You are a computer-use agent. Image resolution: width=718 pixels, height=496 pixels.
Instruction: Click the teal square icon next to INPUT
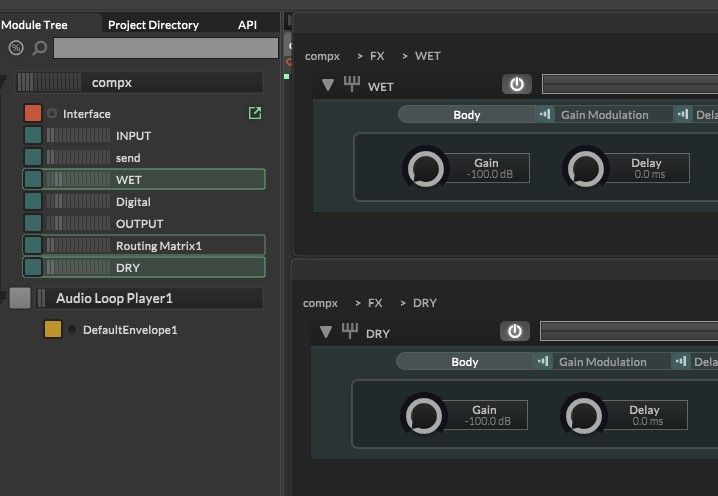coord(33,135)
